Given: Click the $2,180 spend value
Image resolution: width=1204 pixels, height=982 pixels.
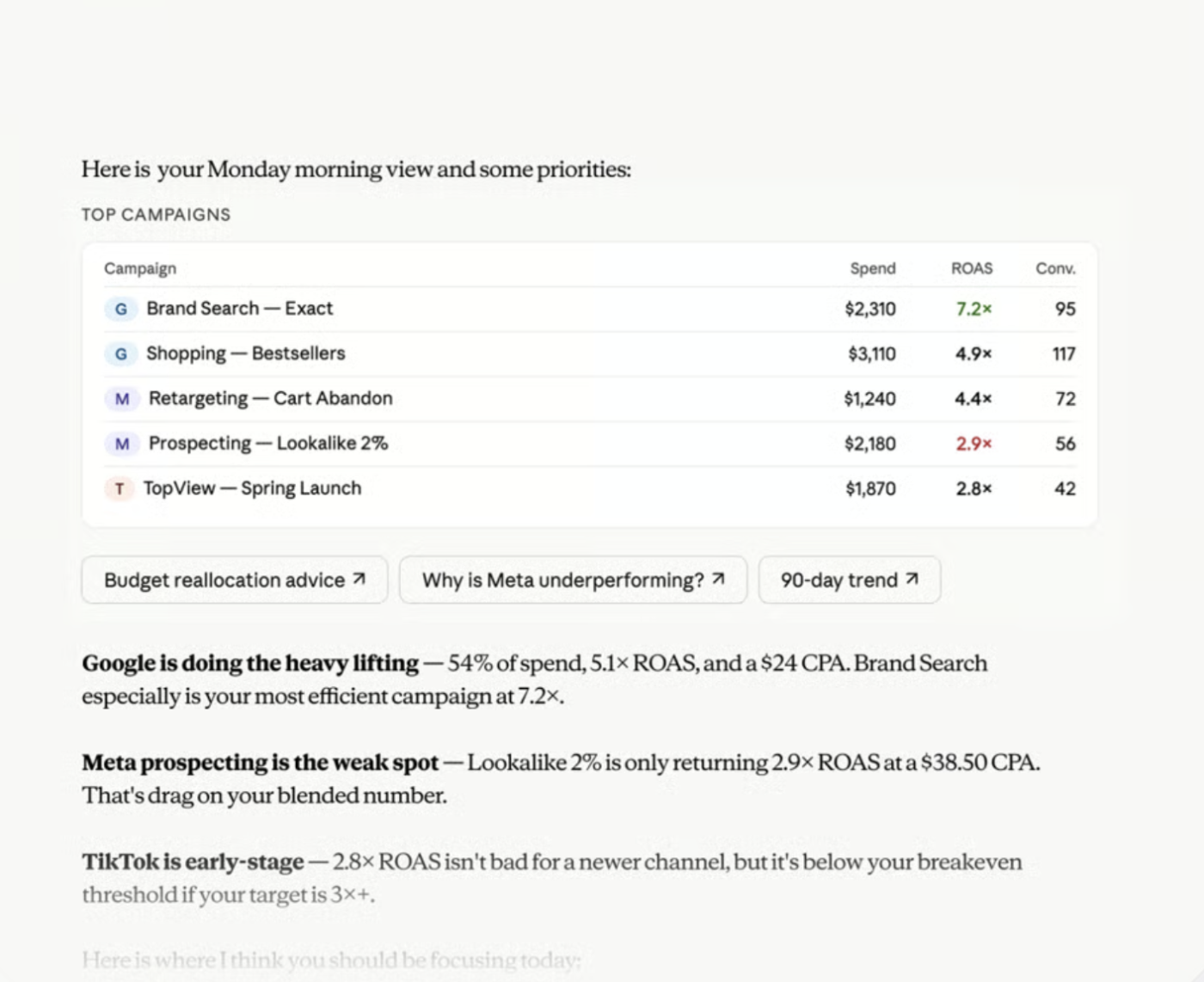Looking at the screenshot, I should pyautogui.click(x=869, y=444).
